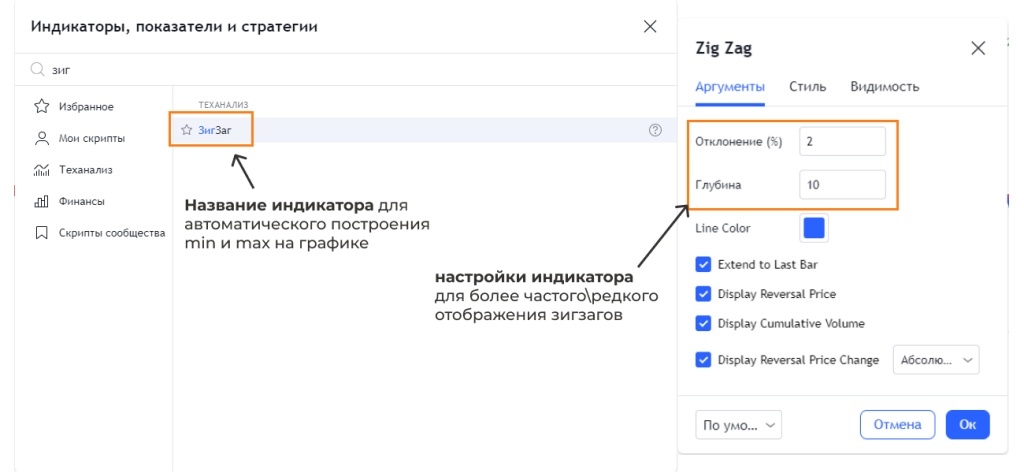1024x473 pixels.
Task: Switch to the Стиль tab
Action: [808, 86]
